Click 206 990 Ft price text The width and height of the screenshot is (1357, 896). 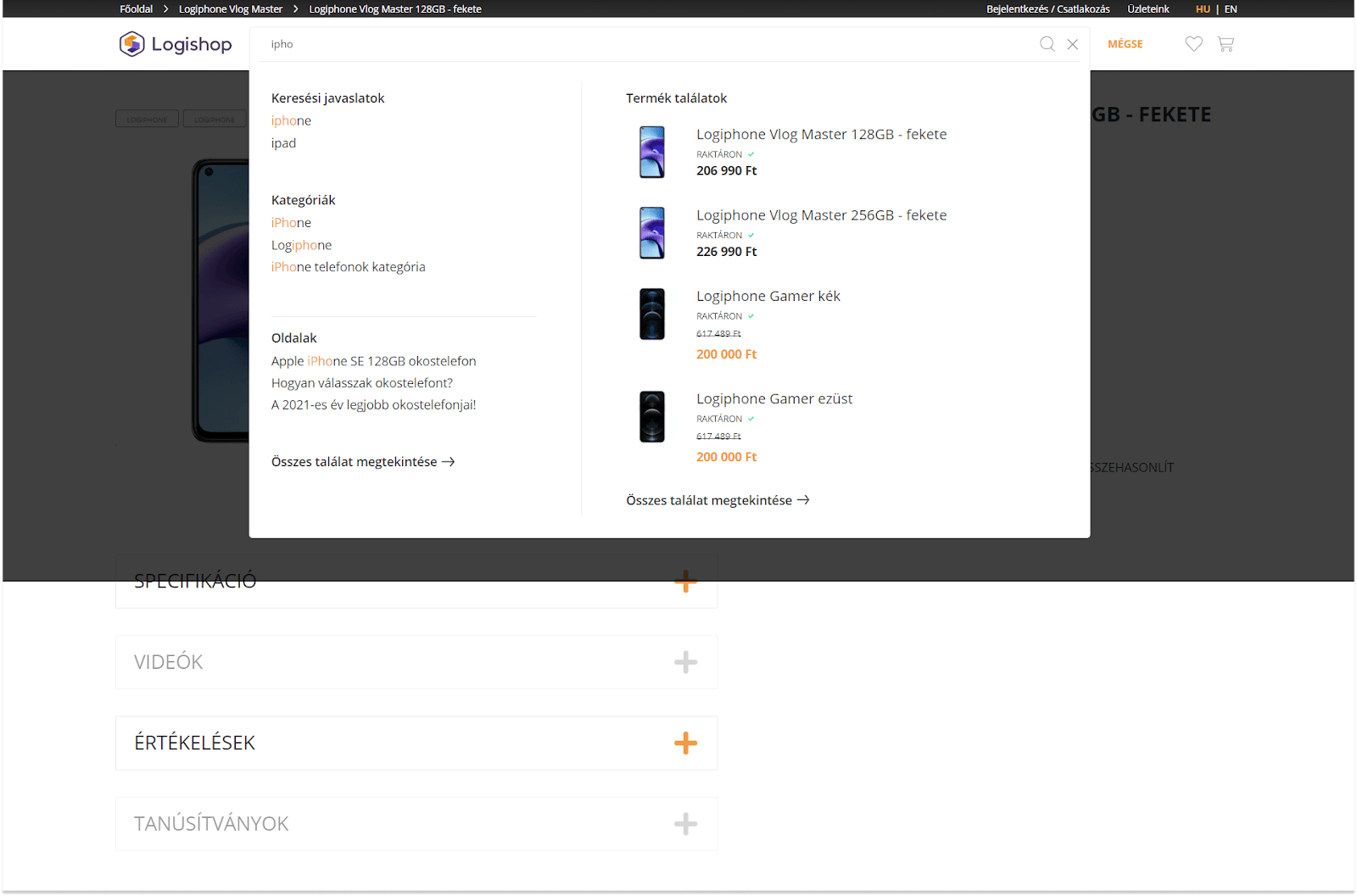(x=726, y=171)
